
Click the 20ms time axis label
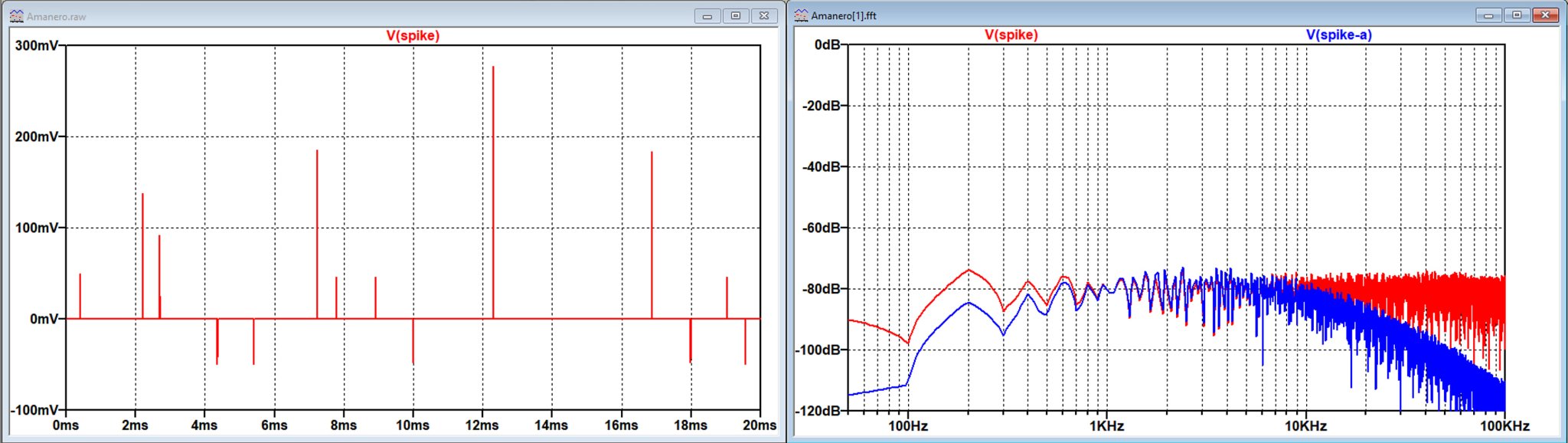click(x=759, y=425)
